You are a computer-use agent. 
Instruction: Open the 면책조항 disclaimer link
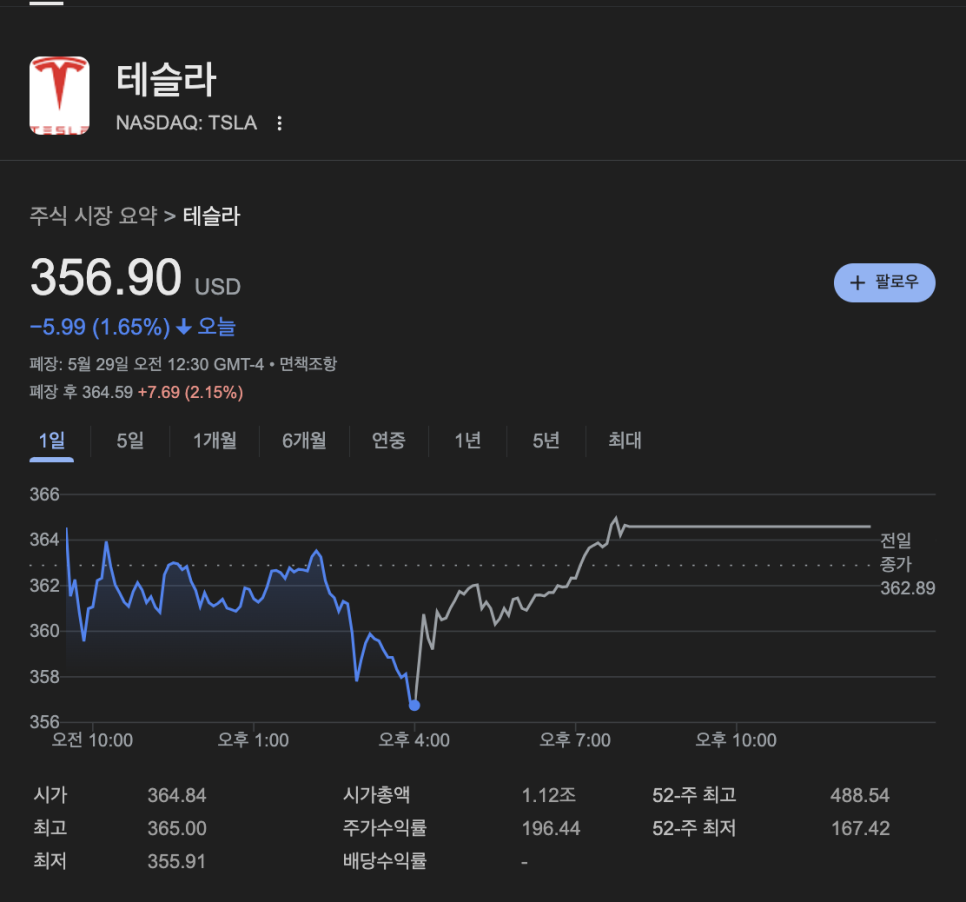click(308, 364)
